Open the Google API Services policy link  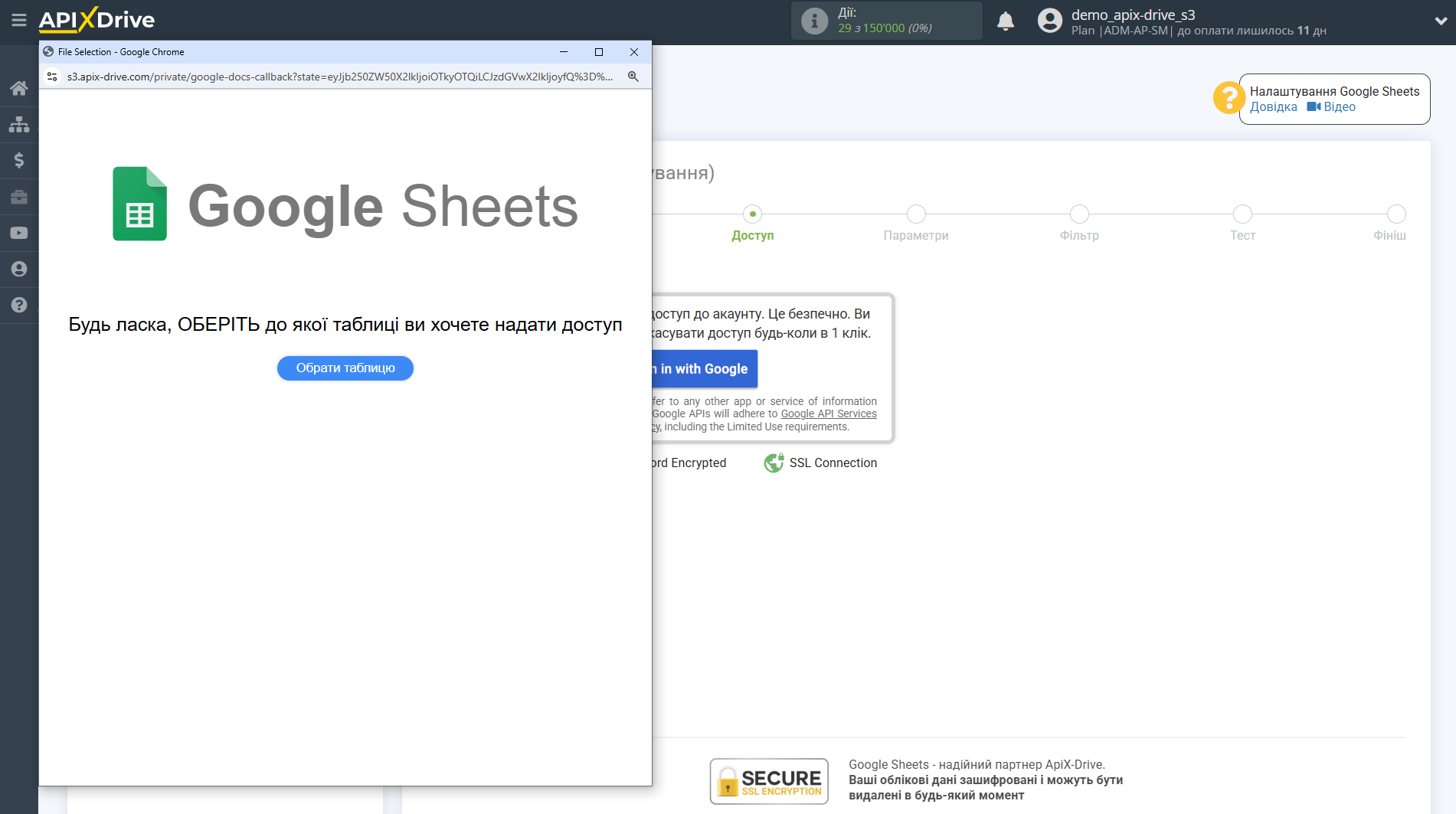click(829, 414)
